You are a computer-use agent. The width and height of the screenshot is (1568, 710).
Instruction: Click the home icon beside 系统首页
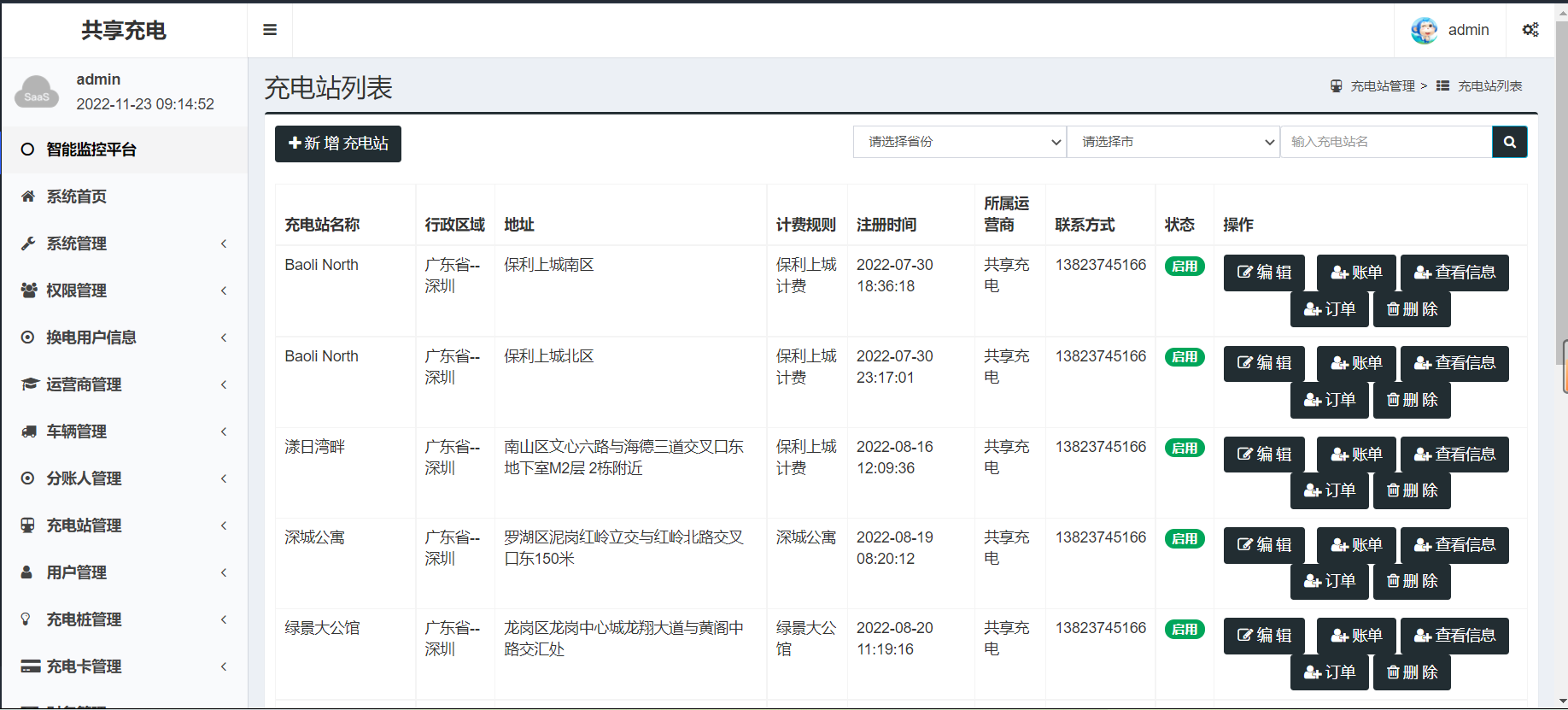(28, 197)
